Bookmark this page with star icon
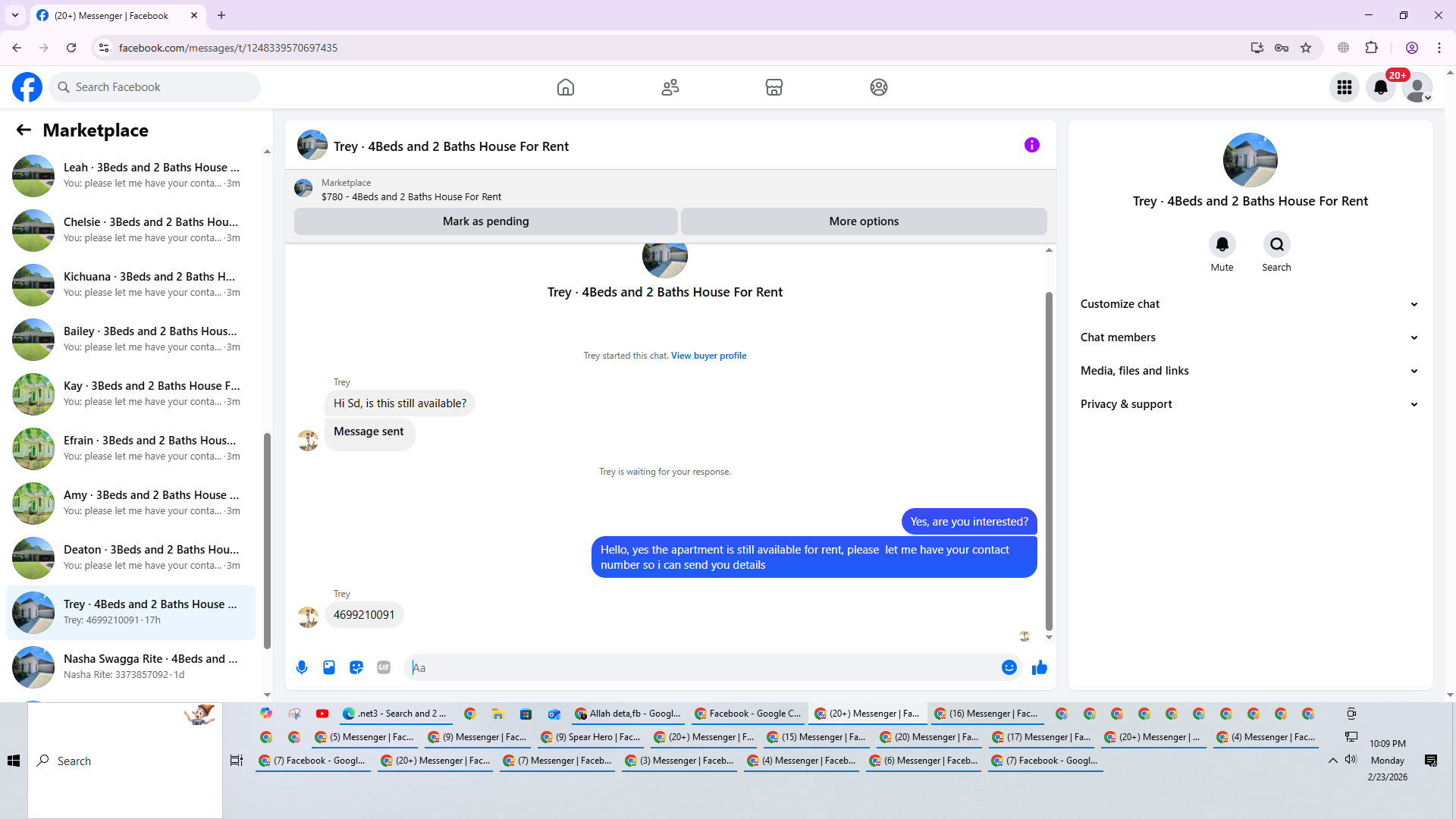 tap(1306, 48)
